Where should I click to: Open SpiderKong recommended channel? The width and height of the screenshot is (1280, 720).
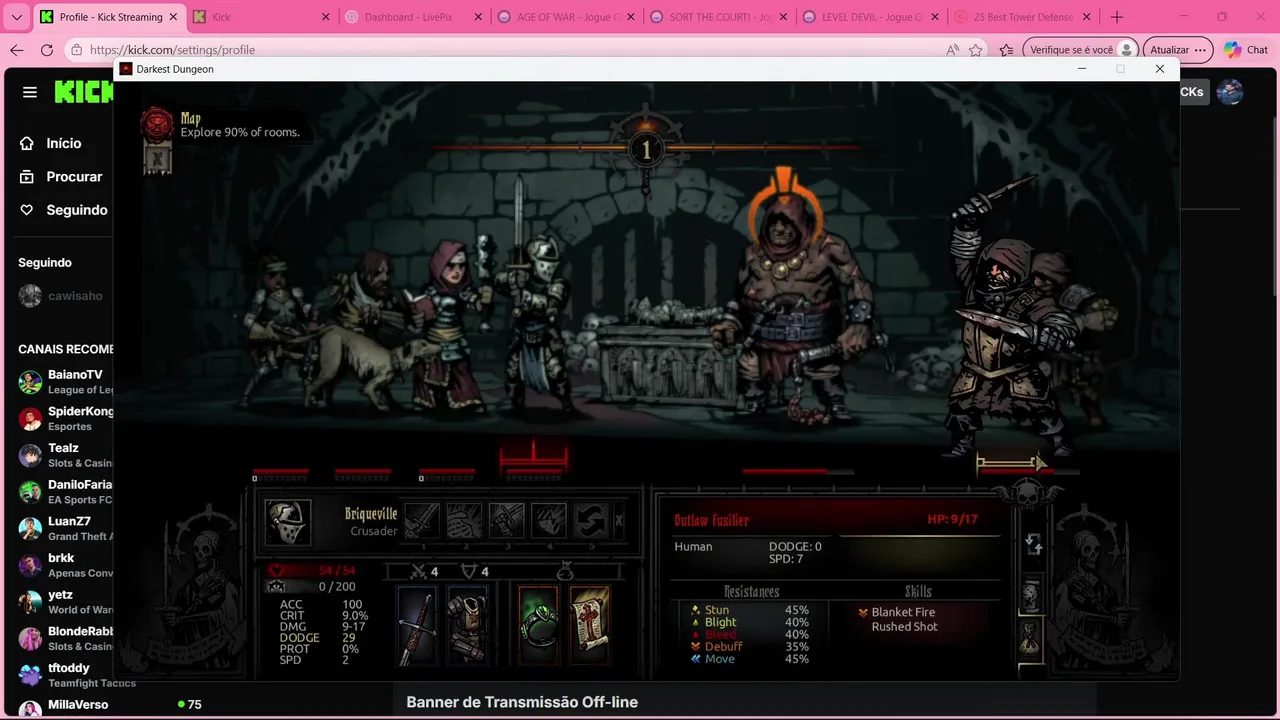[66, 418]
